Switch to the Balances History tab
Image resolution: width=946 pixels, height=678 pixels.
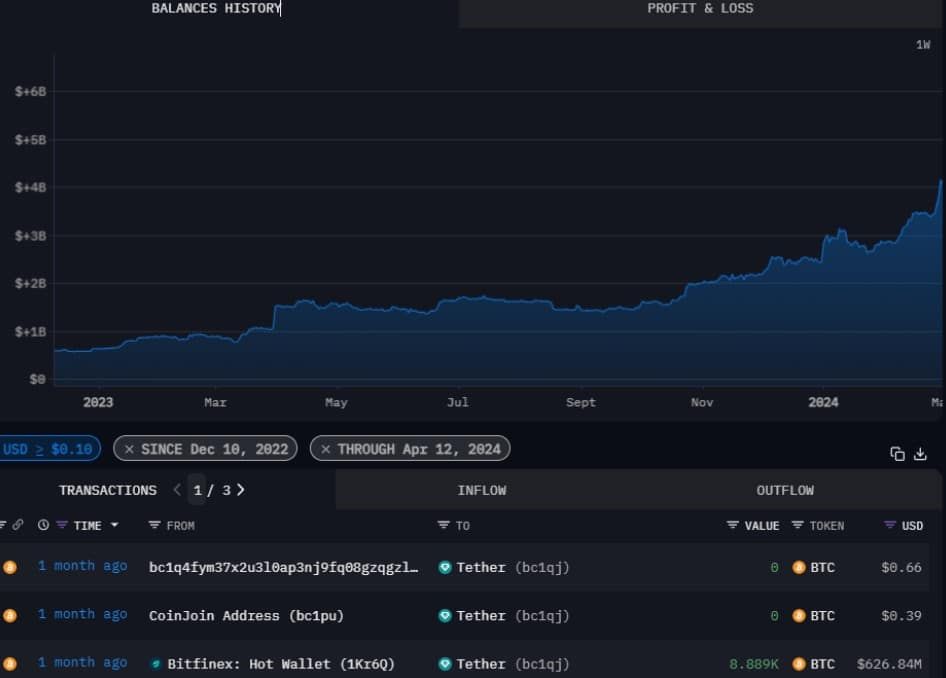click(x=216, y=8)
